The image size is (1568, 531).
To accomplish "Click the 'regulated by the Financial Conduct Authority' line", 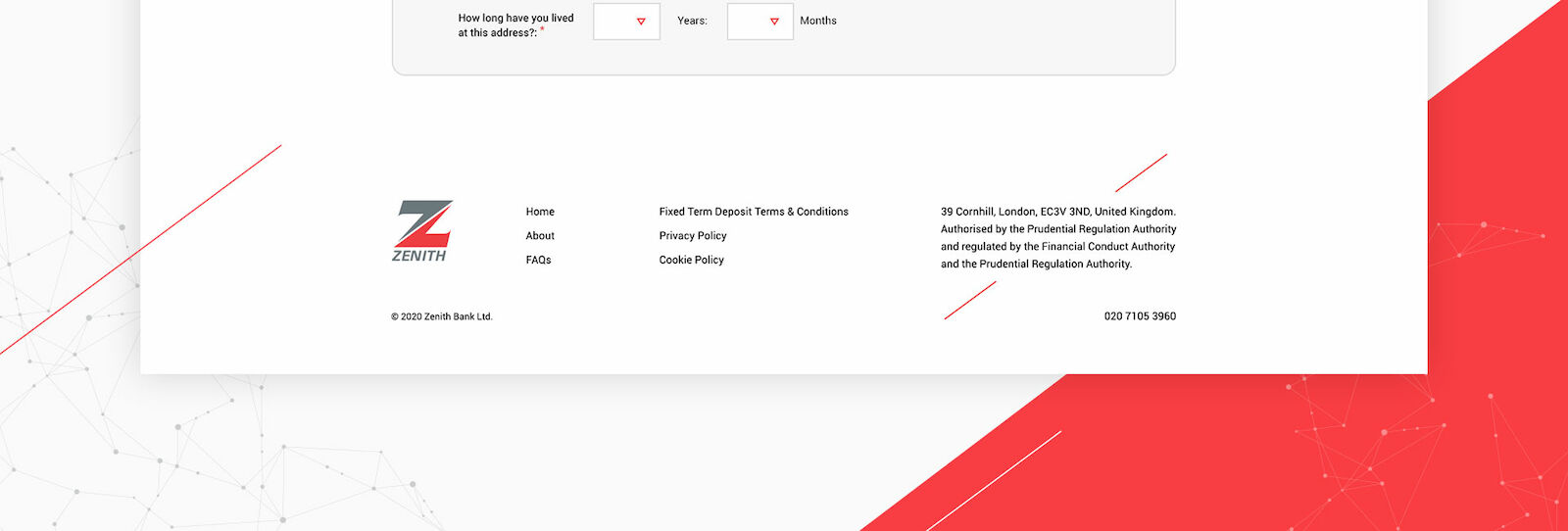I will tap(1057, 247).
